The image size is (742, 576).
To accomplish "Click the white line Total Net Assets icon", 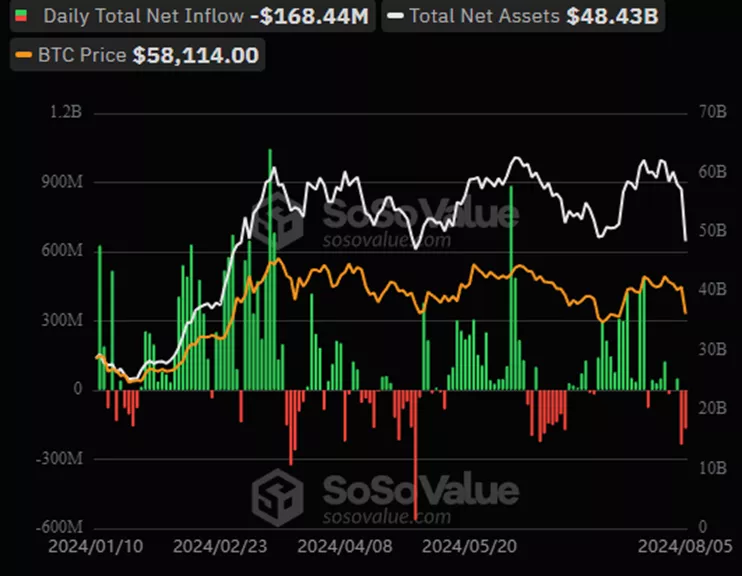I will pyautogui.click(x=398, y=17).
